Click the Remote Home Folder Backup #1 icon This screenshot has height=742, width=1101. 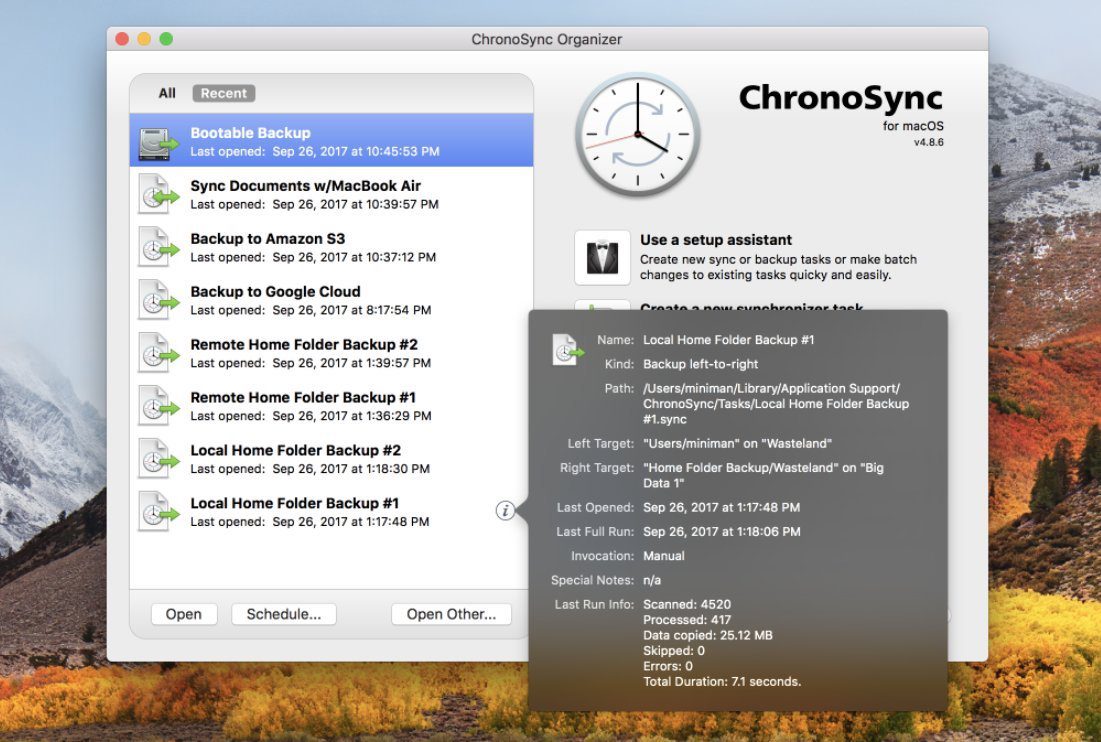tap(158, 406)
